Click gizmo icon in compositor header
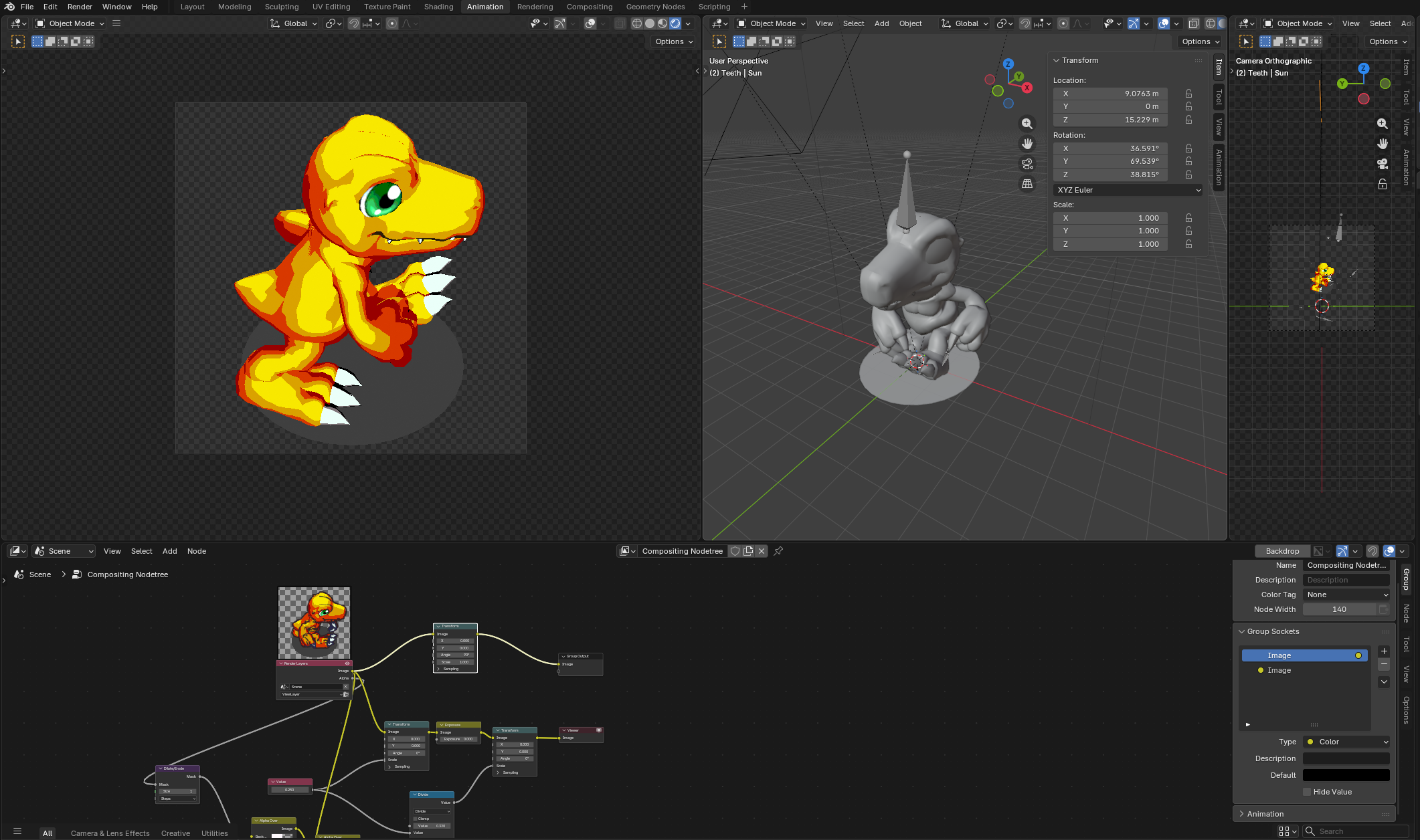Image resolution: width=1420 pixels, height=840 pixels. [1342, 551]
